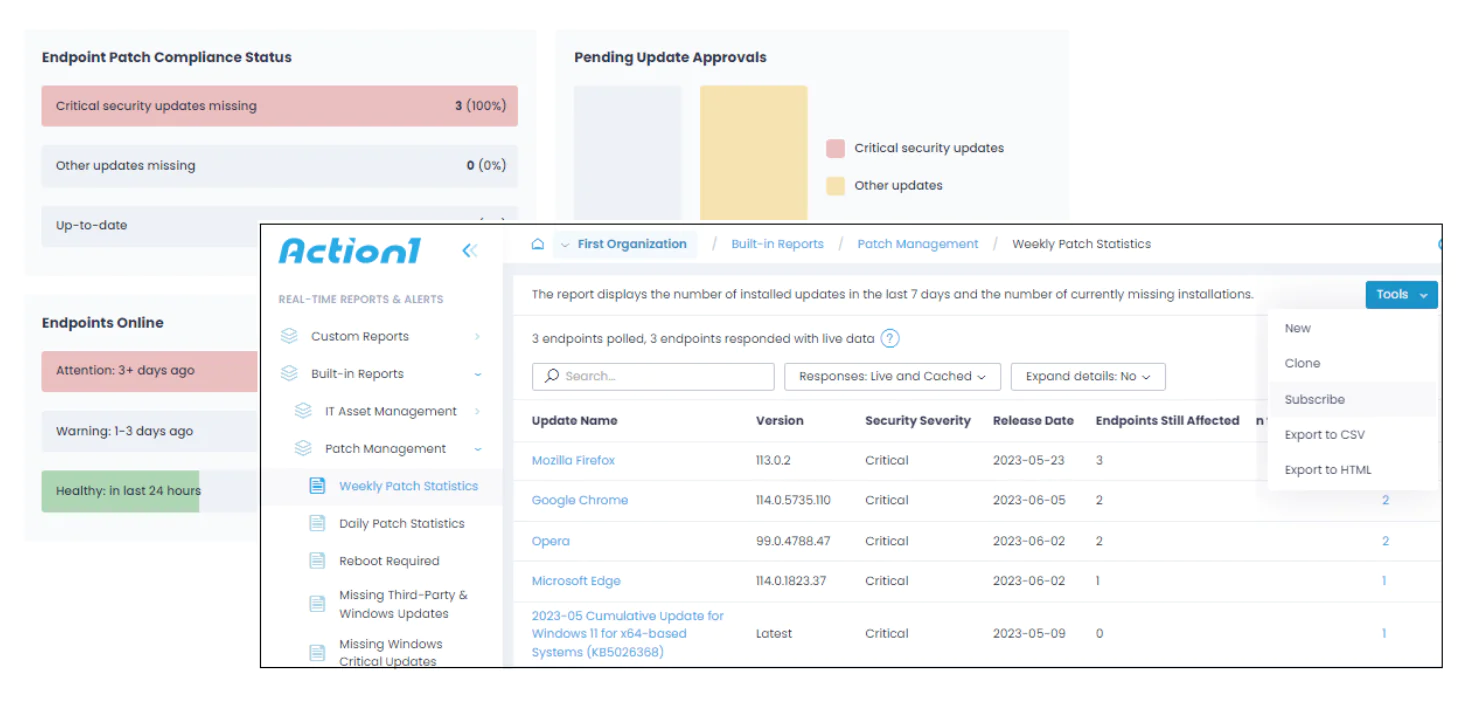Open Reboot Required report
This screenshot has width=1479, height=702.
[389, 561]
